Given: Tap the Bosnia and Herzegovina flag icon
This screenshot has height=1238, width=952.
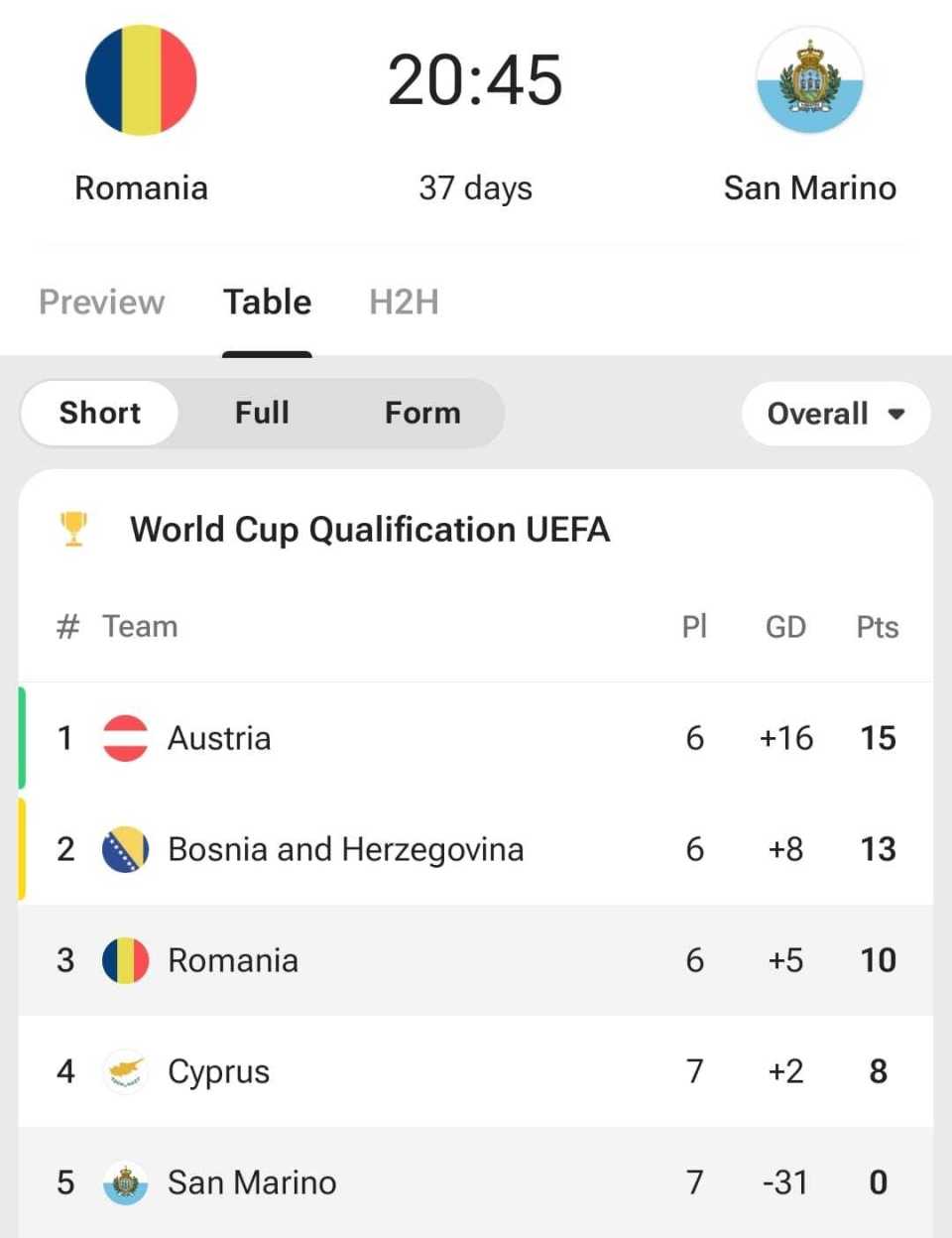Looking at the screenshot, I should point(126,849).
